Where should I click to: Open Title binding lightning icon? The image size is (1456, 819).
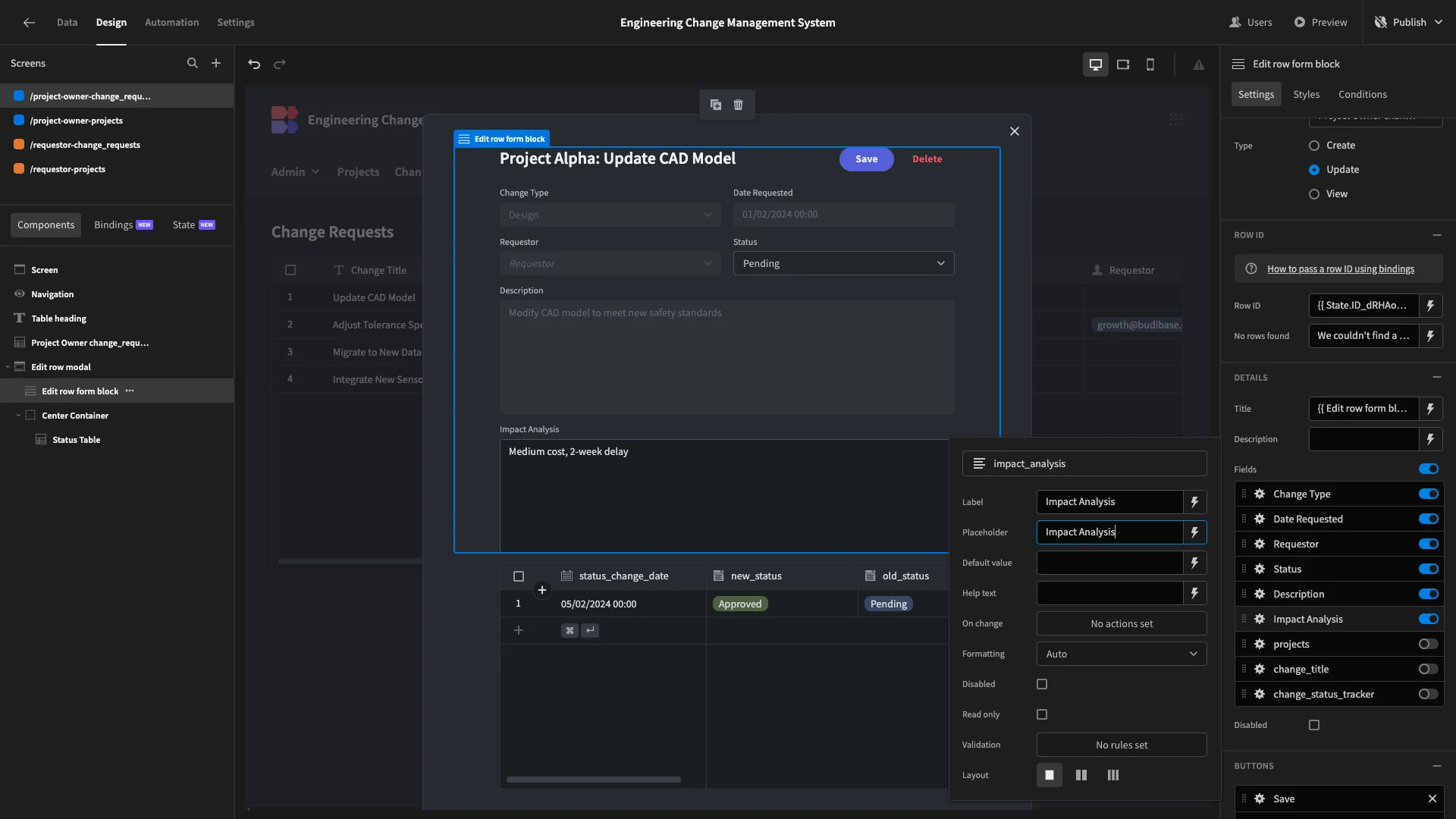coord(1430,409)
